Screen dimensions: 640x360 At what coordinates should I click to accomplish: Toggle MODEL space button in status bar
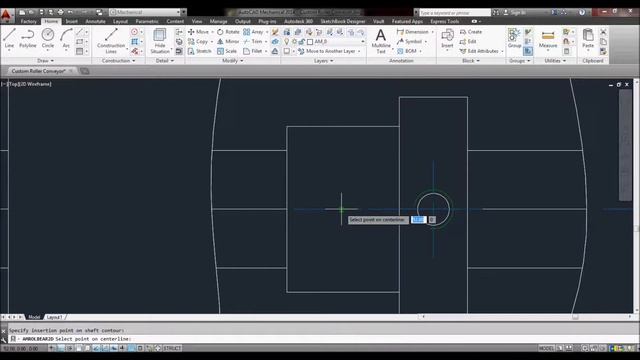click(546, 348)
